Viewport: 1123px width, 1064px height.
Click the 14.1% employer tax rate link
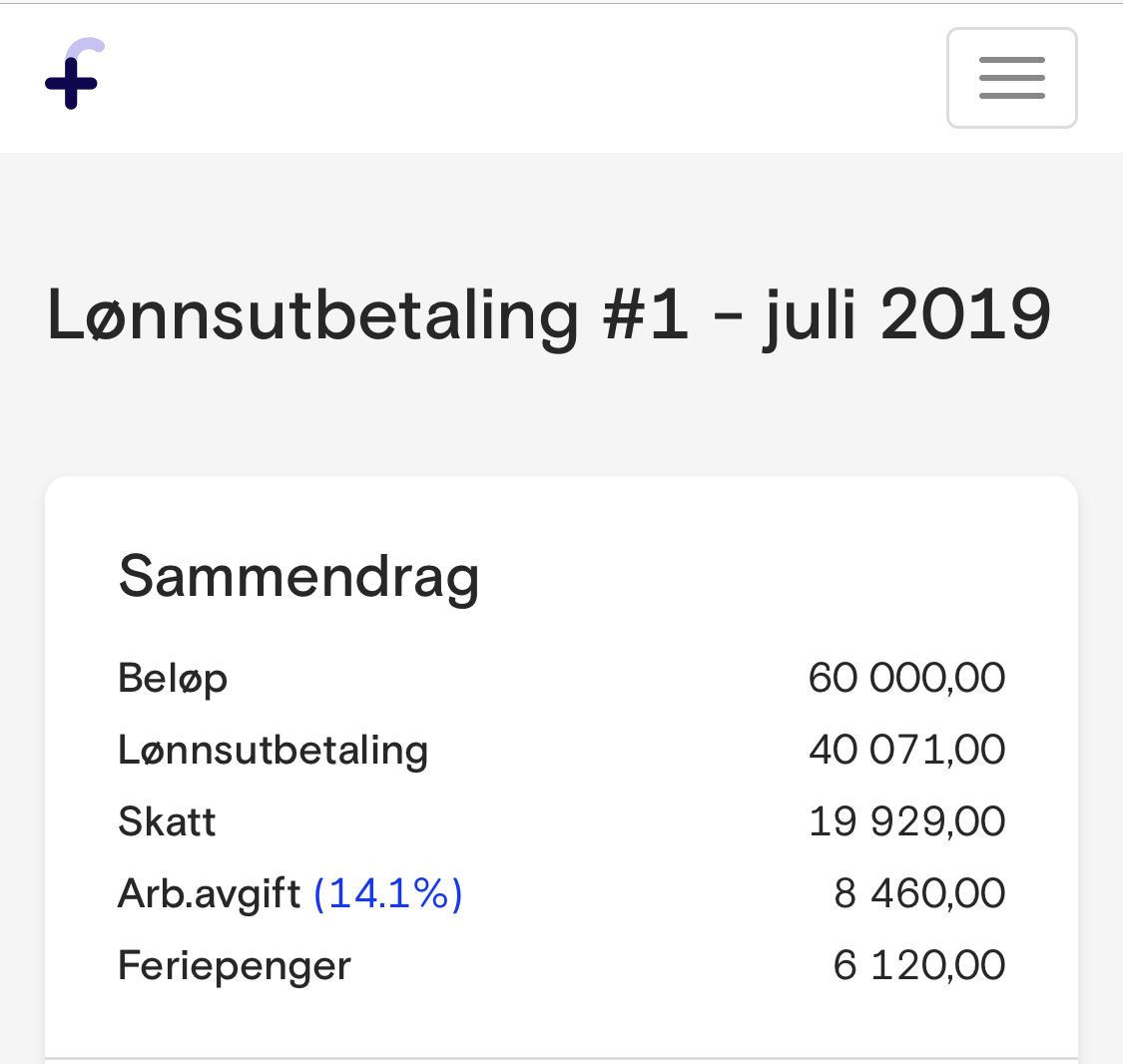click(x=388, y=893)
